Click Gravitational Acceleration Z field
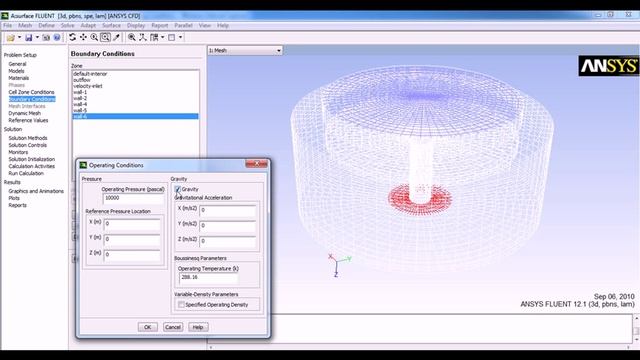Screen dimensions: 640x360 pyautogui.click(x=228, y=241)
